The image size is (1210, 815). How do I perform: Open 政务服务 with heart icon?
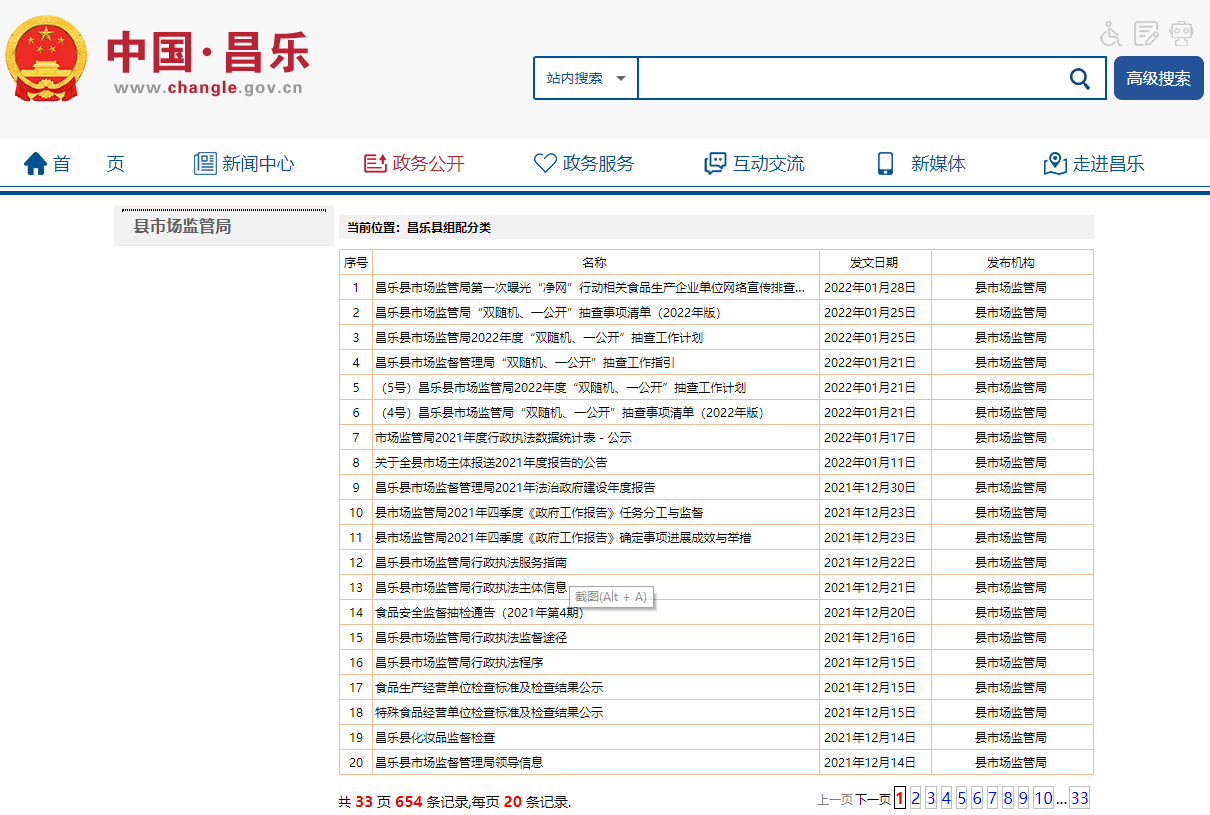(x=584, y=164)
